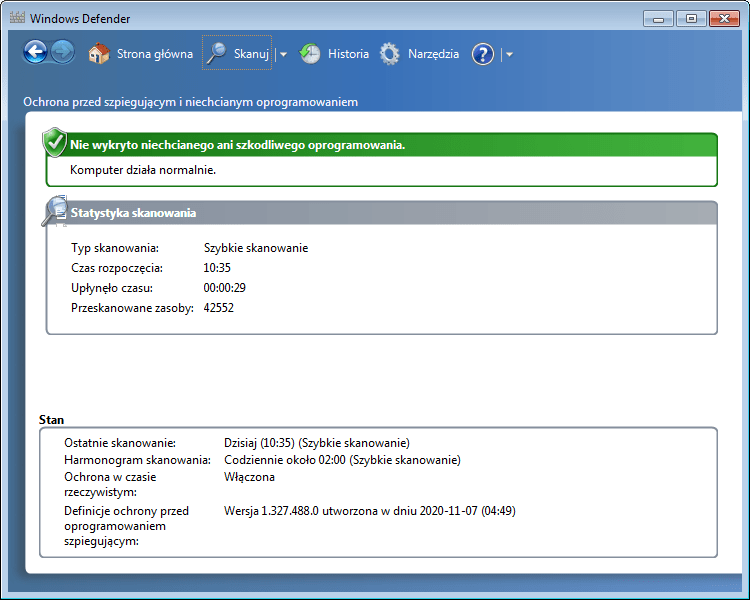Open the Strona główna page
750x600 pixels.
pyautogui.click(x=155, y=54)
